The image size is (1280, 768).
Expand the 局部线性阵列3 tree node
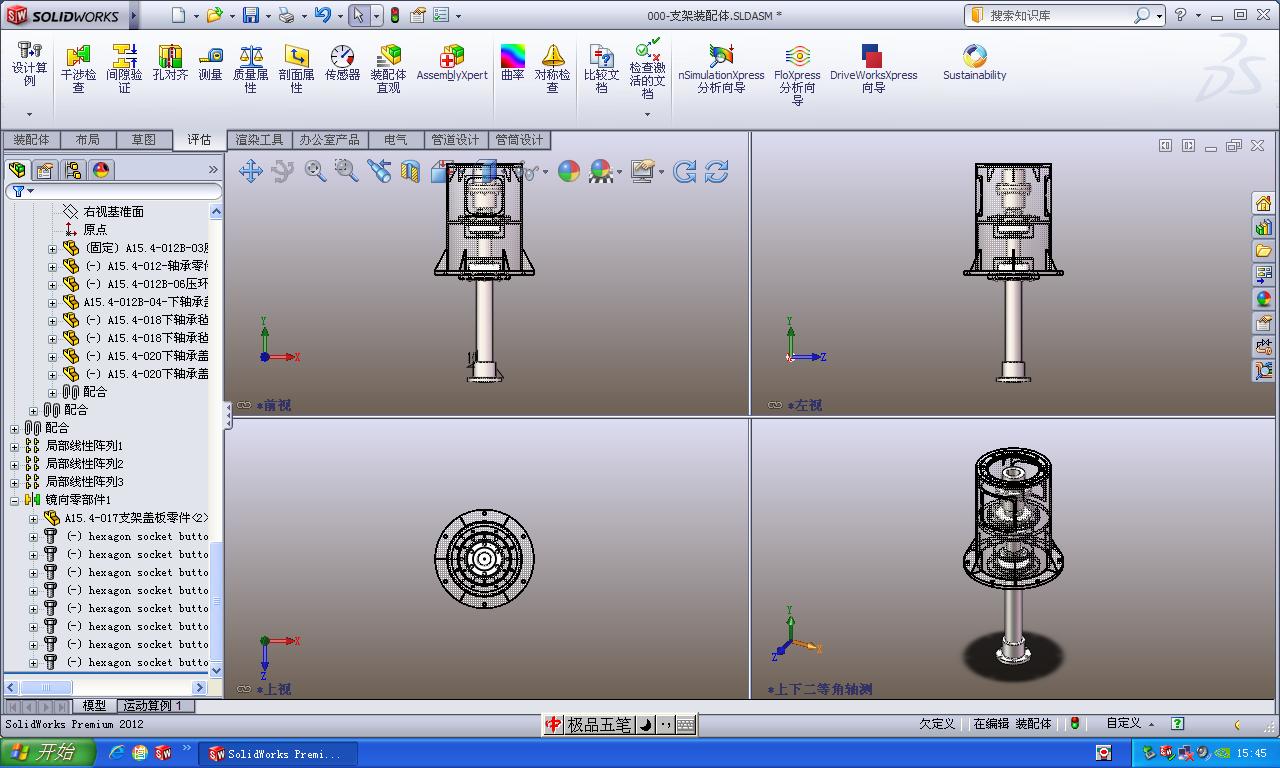[x=15, y=482]
